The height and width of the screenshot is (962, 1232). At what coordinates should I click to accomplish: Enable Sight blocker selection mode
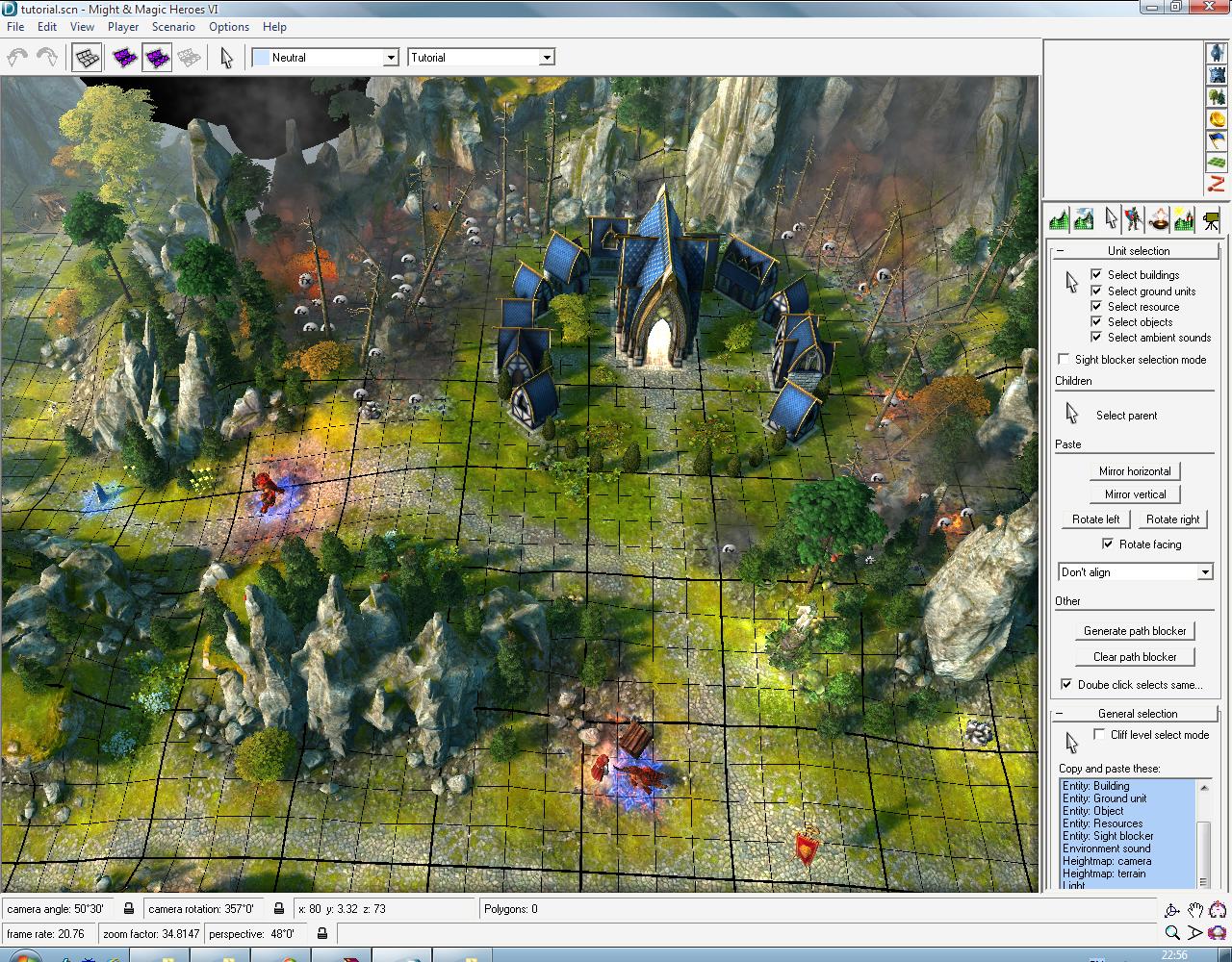tap(1064, 359)
